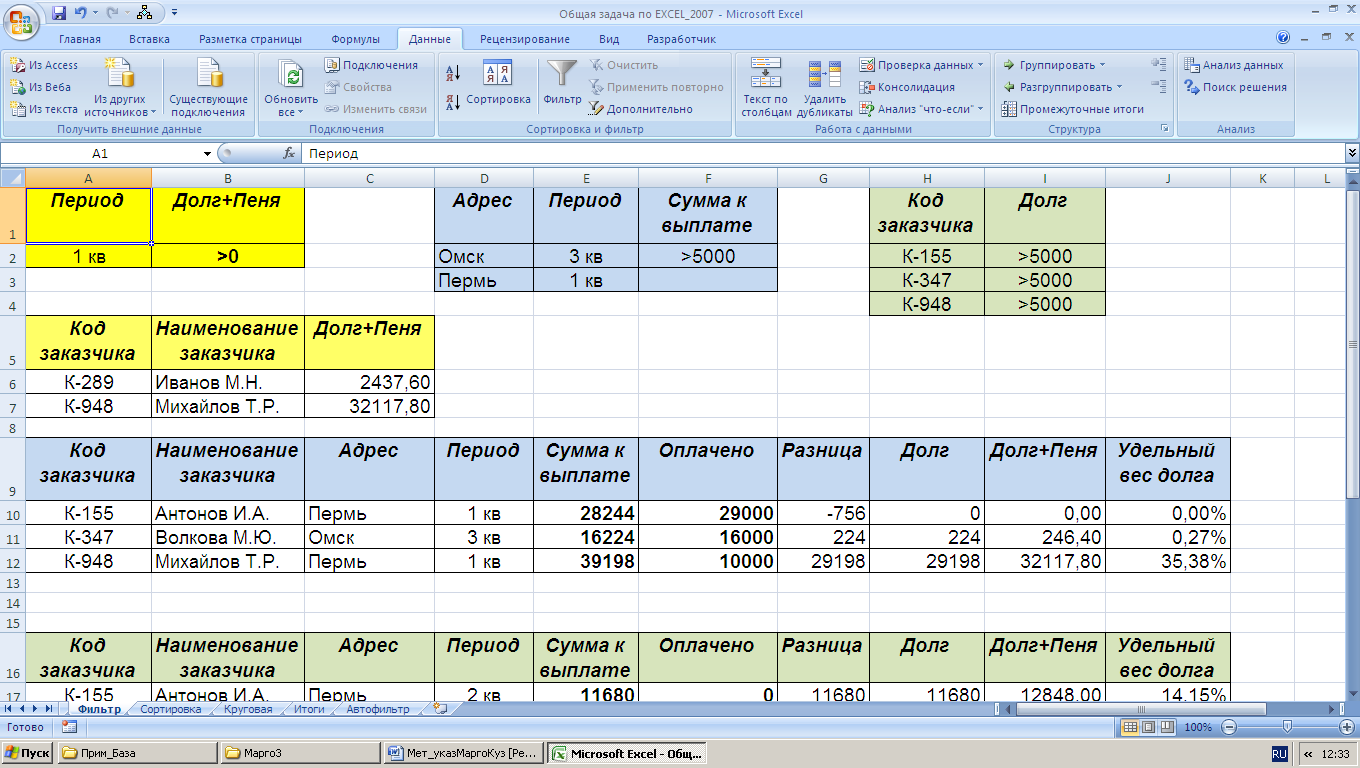
Task: Expand Data Validation (Проверка данных) dropdown arrow
Action: click(x=980, y=65)
